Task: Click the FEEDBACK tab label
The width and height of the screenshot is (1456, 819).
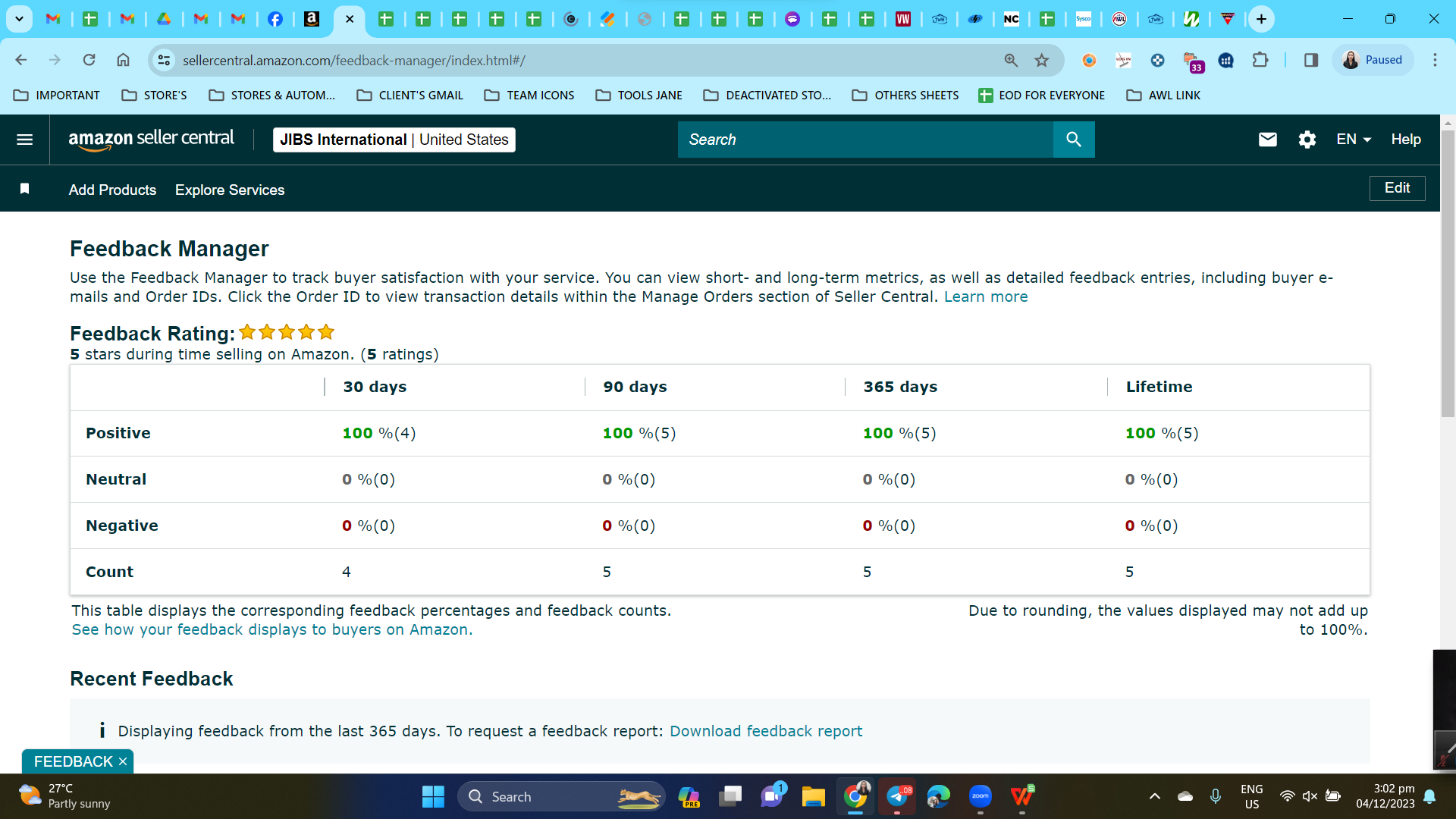Action: tap(73, 761)
